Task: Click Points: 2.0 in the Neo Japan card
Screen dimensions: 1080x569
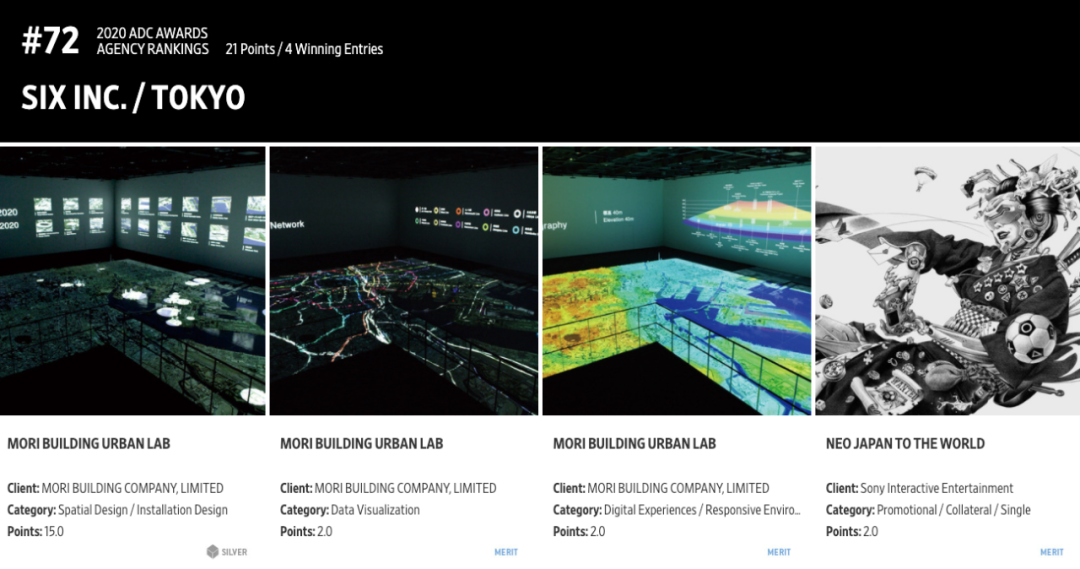Action: 851,532
